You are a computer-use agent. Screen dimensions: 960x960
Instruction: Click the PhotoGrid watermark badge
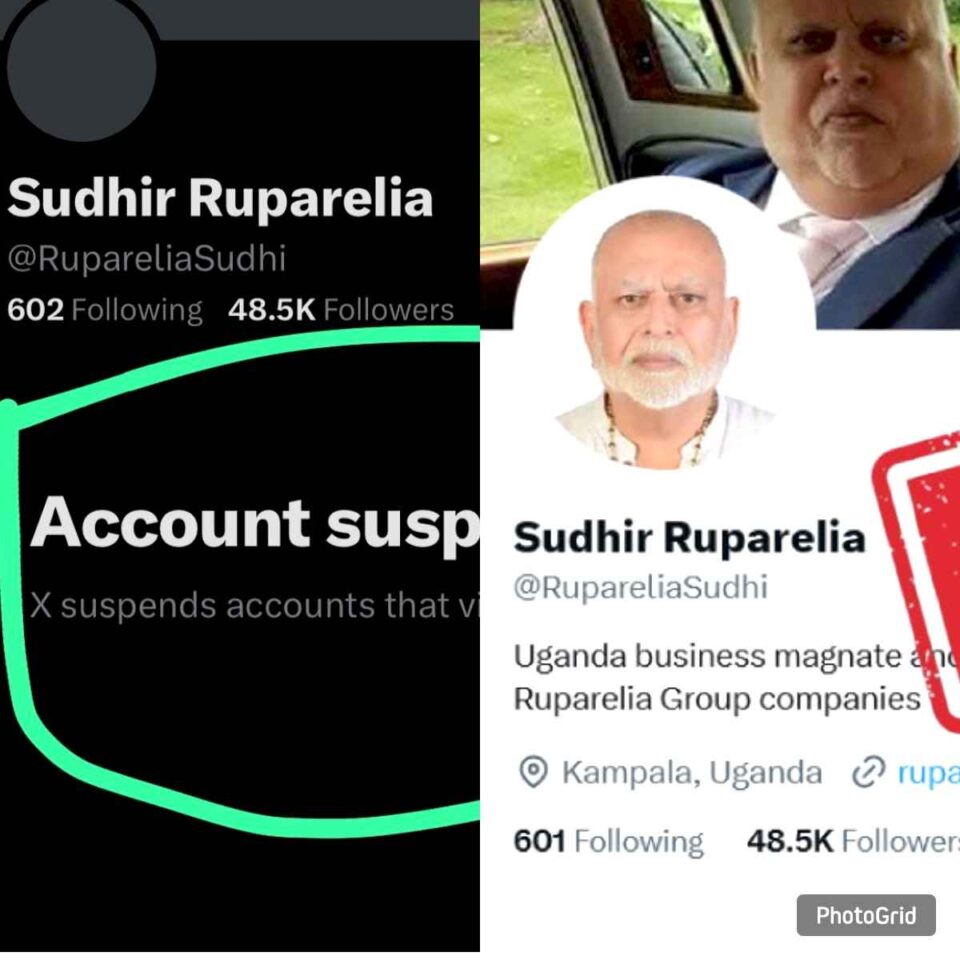click(866, 915)
